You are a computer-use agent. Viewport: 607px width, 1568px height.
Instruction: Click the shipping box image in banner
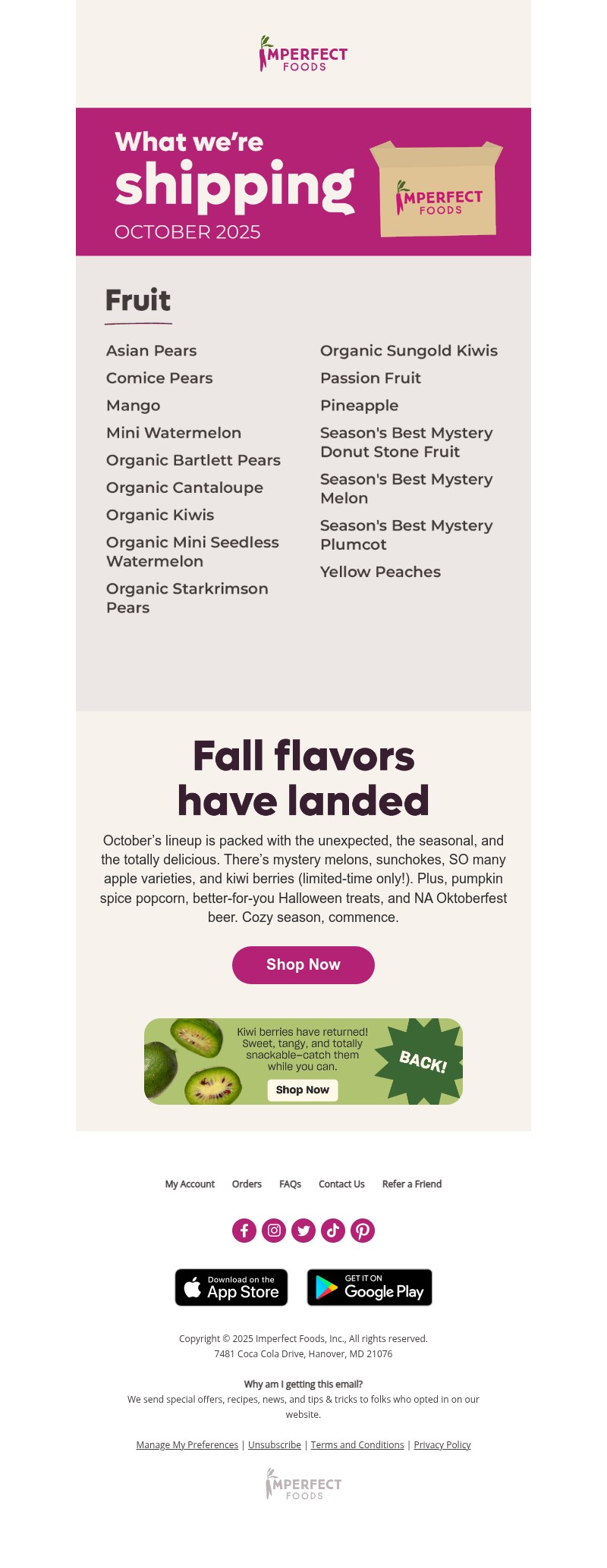[x=437, y=189]
